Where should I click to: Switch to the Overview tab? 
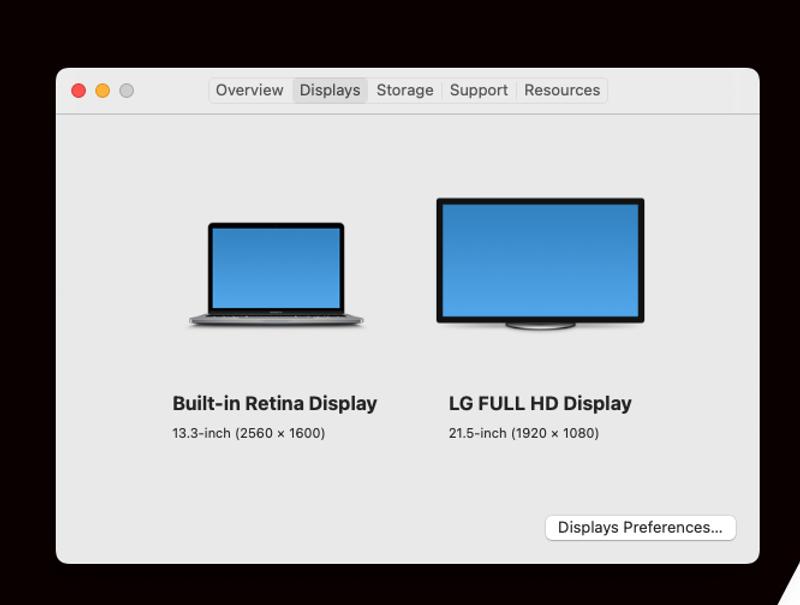(249, 90)
